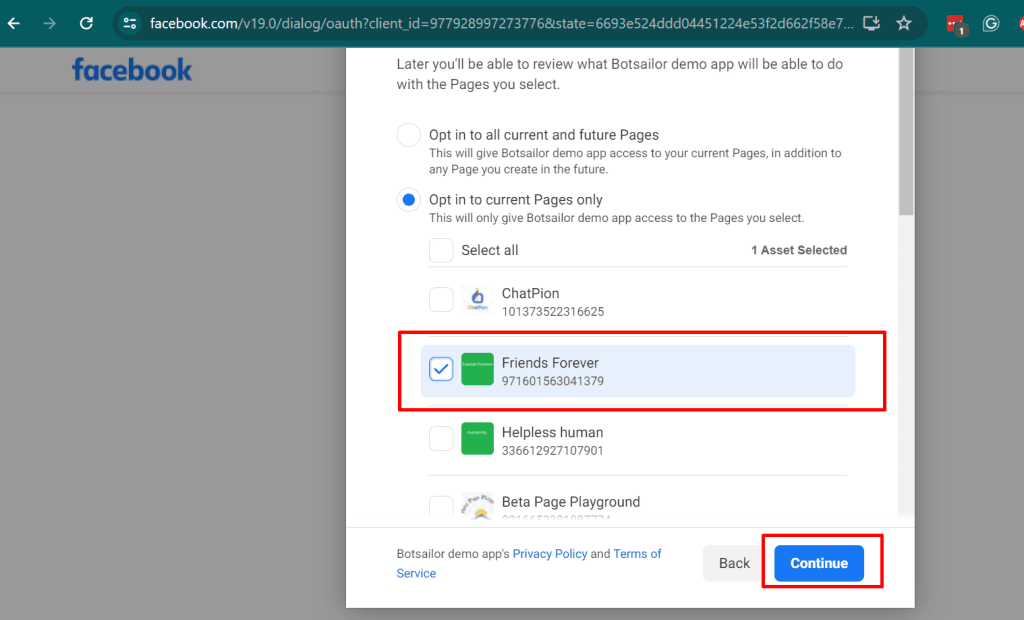Click the ChatPion page logo thumbnail
This screenshot has height=620, width=1024.
(477, 300)
